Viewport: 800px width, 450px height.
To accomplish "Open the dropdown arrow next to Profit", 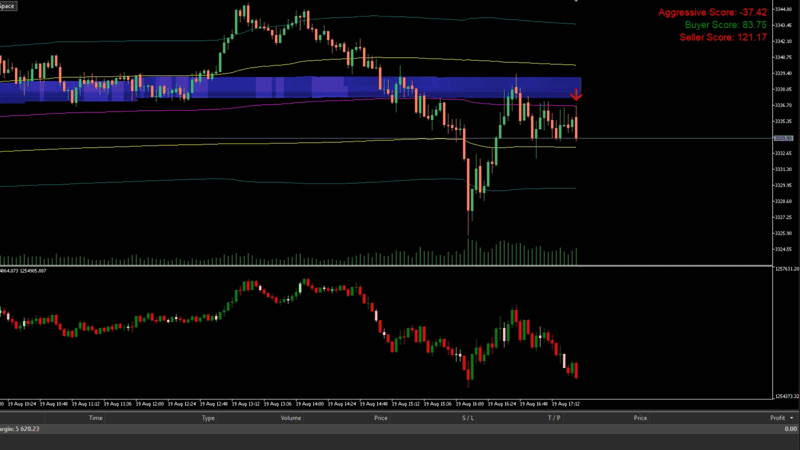I will [792, 418].
